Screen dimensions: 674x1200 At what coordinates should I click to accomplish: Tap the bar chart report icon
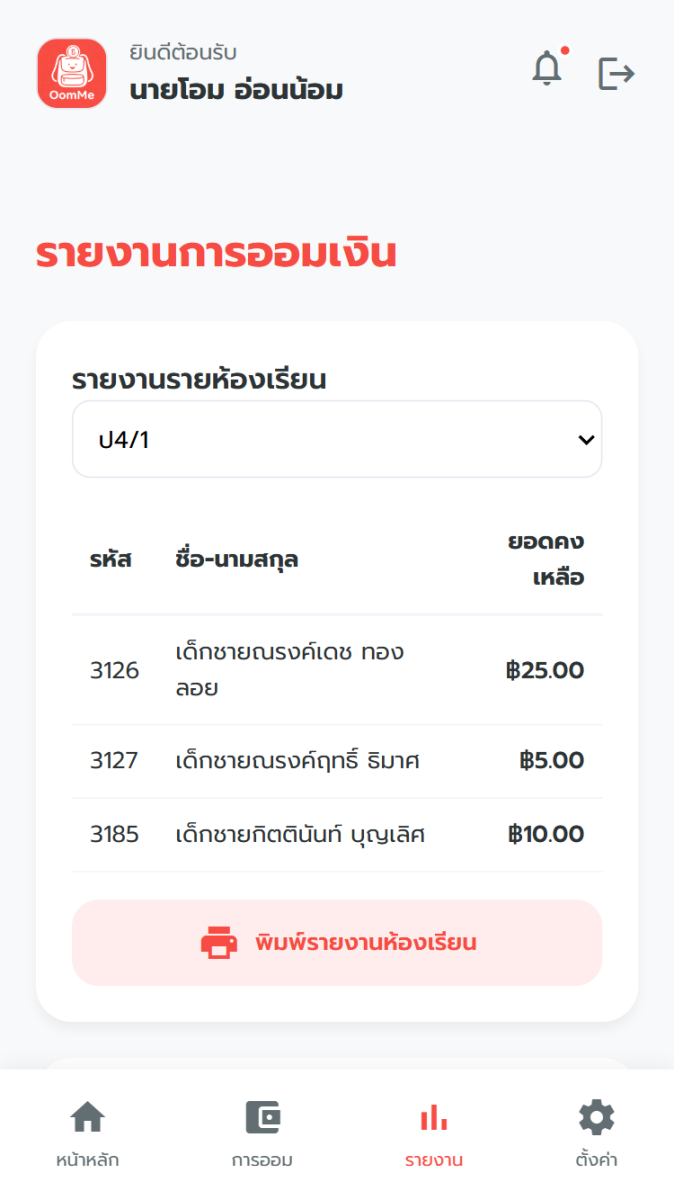(433, 1117)
